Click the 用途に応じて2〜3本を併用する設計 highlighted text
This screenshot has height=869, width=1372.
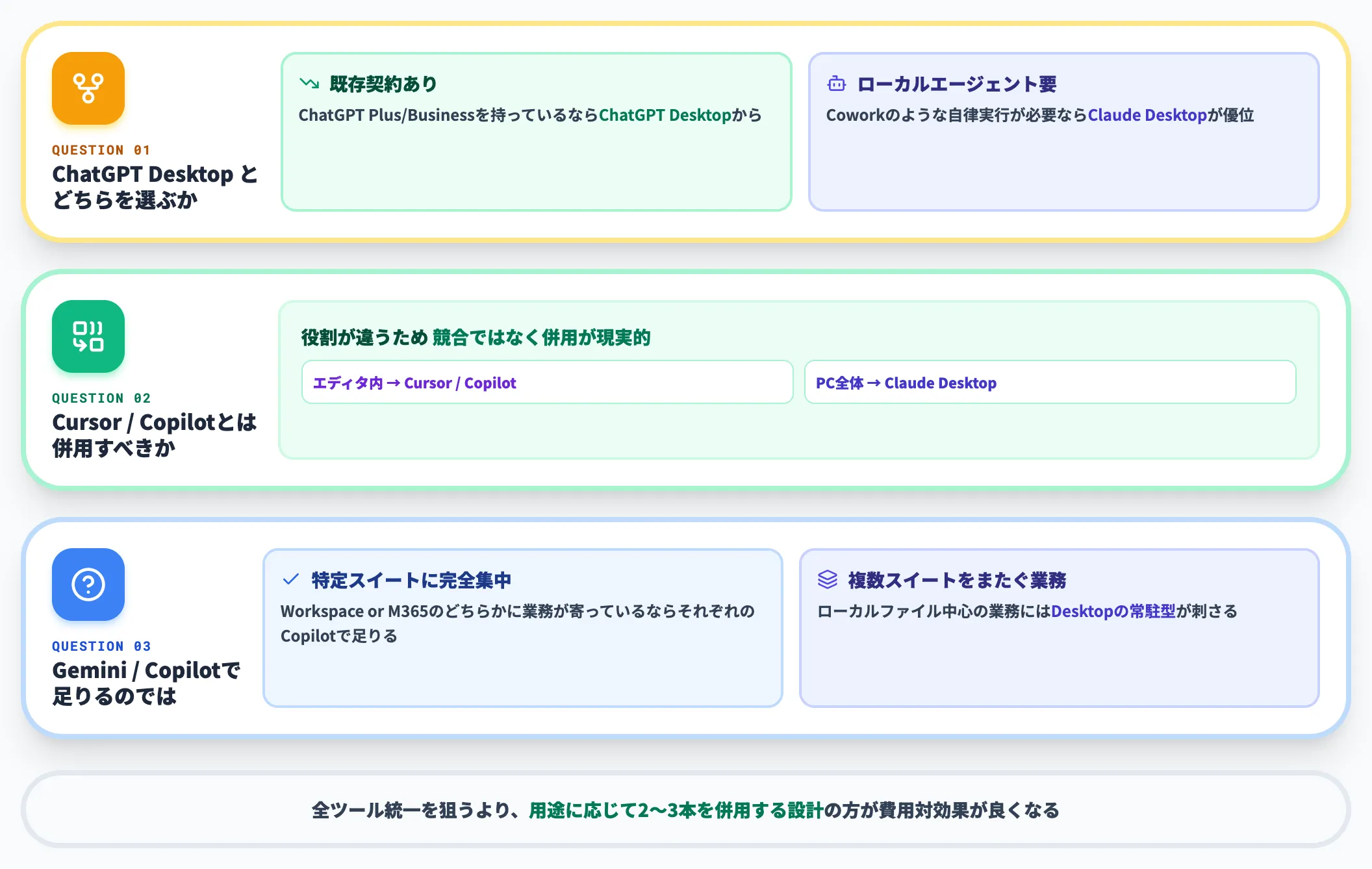coord(676,810)
